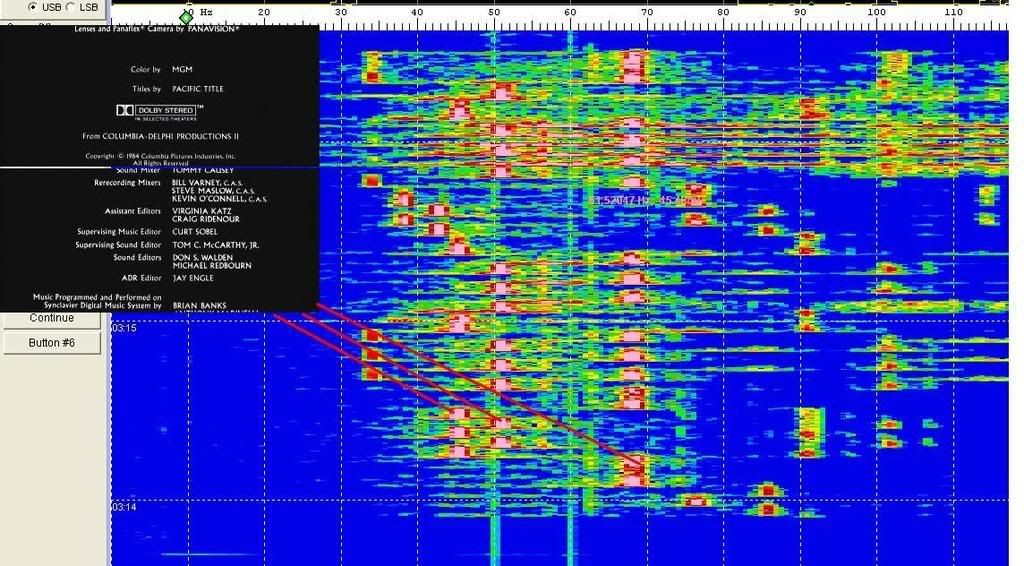Click the 70 Hz label on the frequency ruler
The width and height of the screenshot is (1024, 566).
(x=647, y=12)
